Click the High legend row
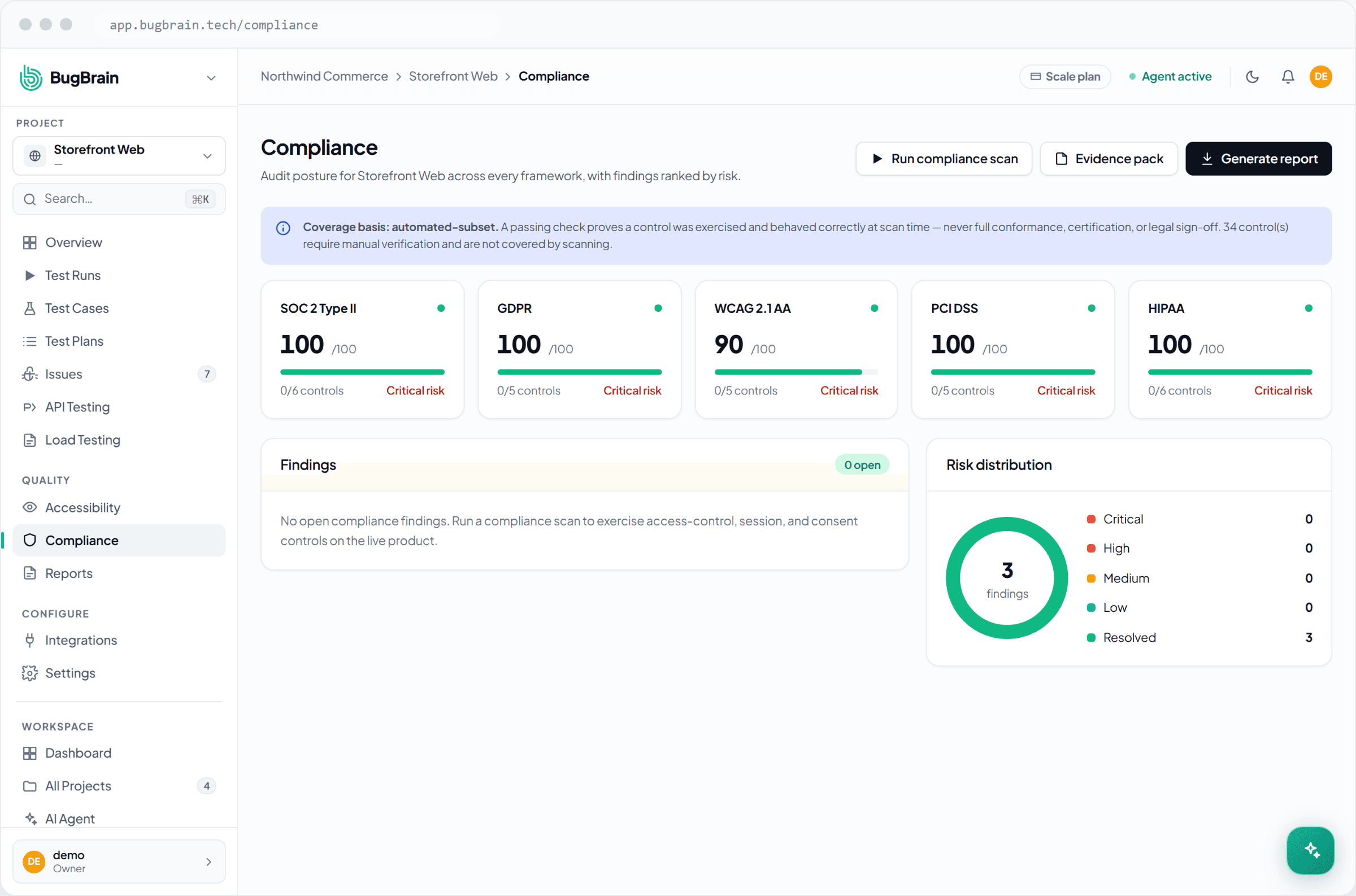The image size is (1356, 896). pyautogui.click(x=1199, y=548)
